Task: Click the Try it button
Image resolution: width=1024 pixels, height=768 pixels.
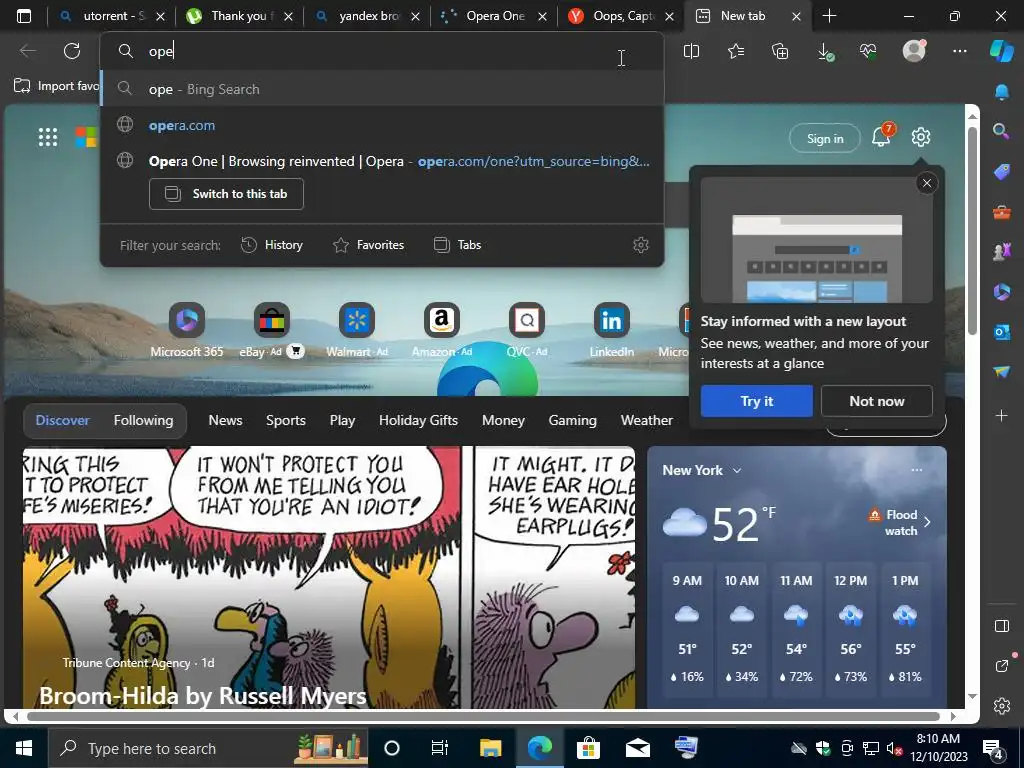Action: (x=756, y=401)
